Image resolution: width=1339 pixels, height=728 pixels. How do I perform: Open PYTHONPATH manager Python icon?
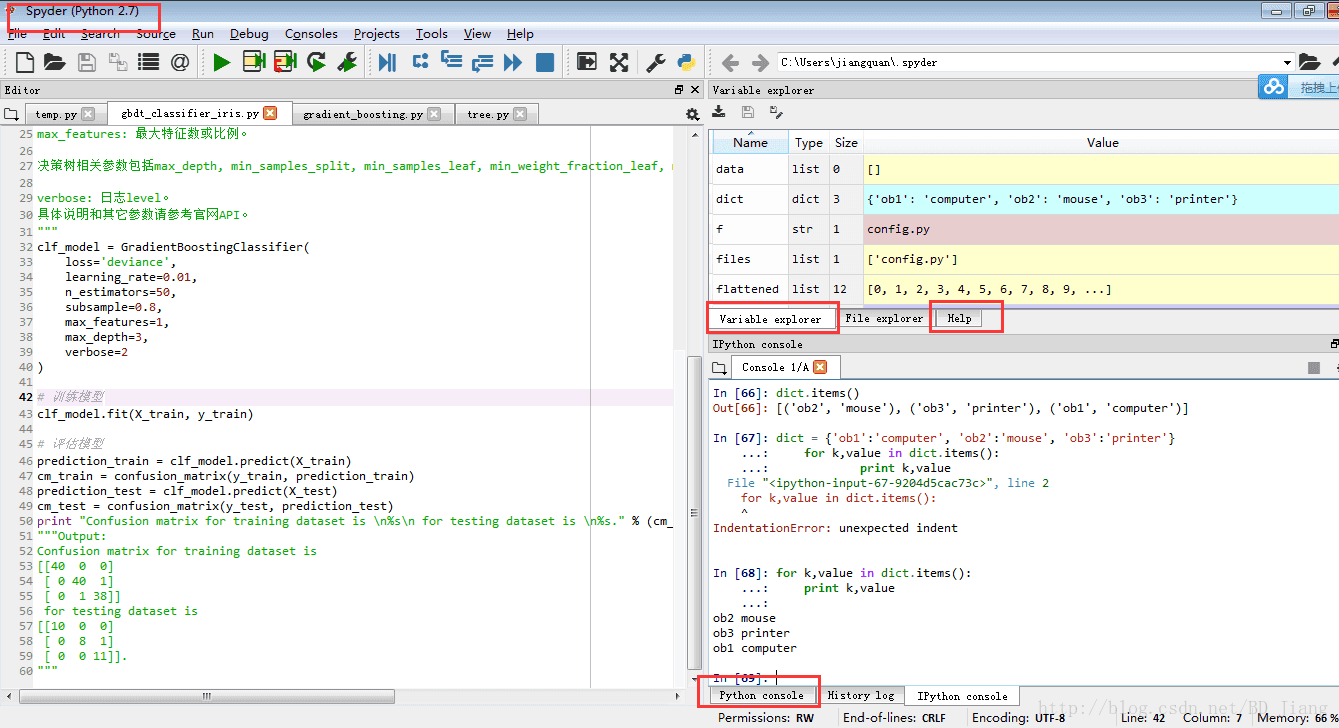[x=686, y=63]
